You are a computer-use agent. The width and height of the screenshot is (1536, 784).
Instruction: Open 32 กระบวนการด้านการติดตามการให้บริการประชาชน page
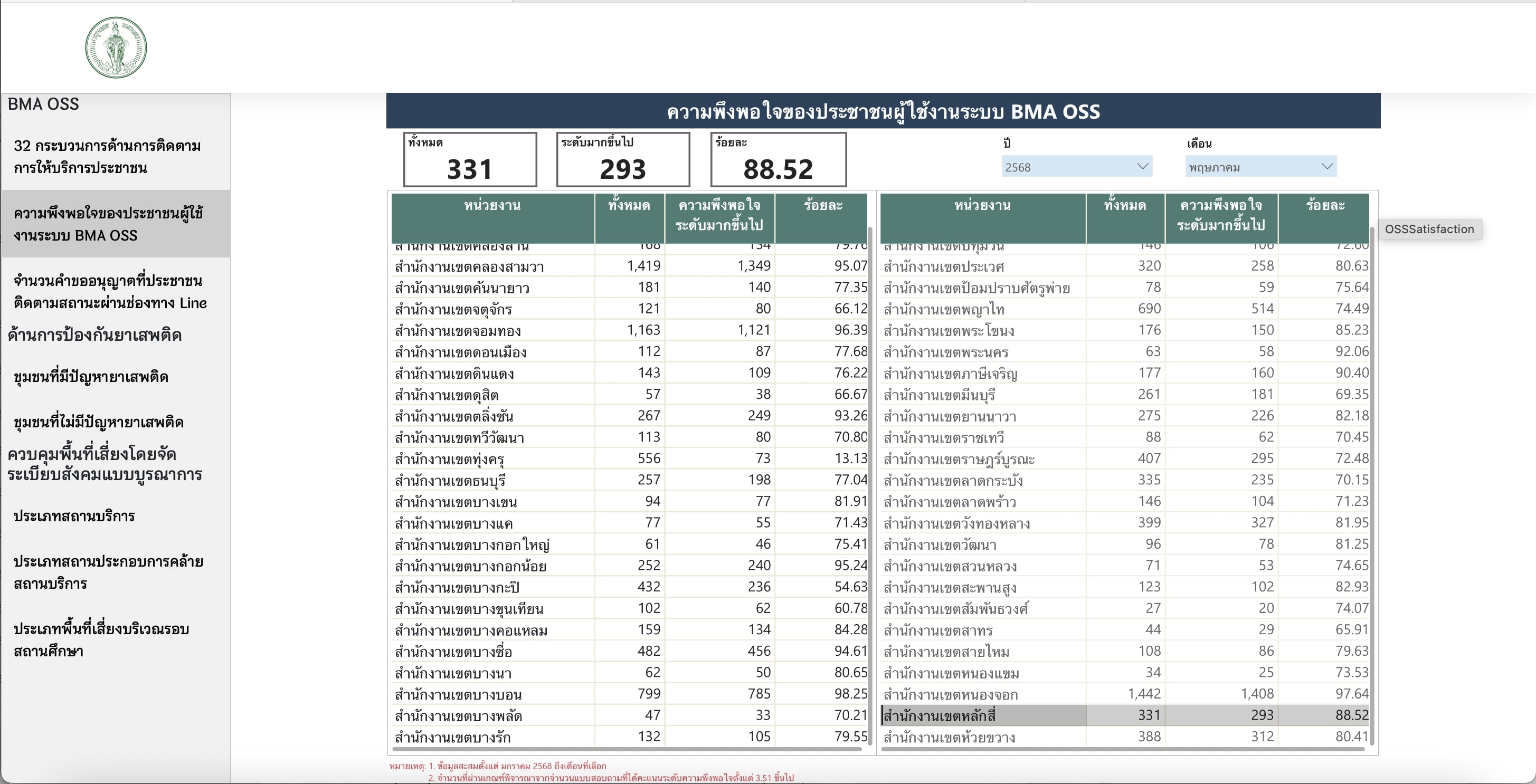point(116,157)
